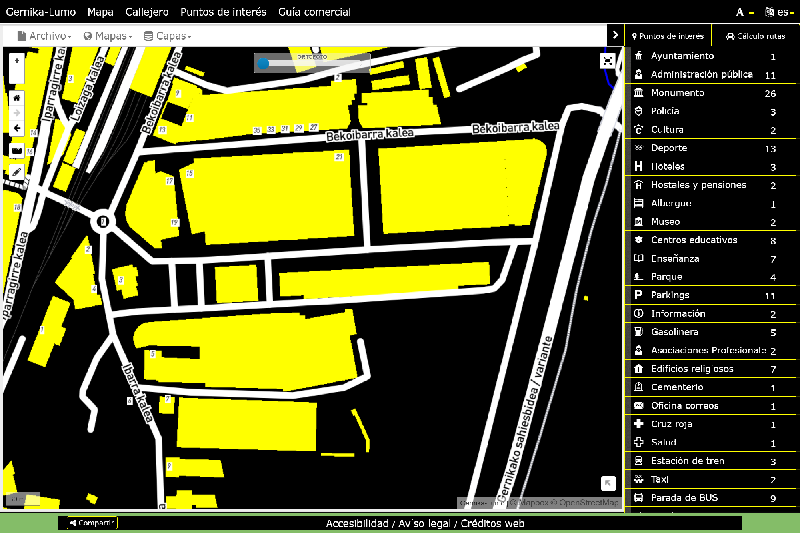The height and width of the screenshot is (533, 800).
Task: Collapse the side panel with arrow
Action: [615, 35]
